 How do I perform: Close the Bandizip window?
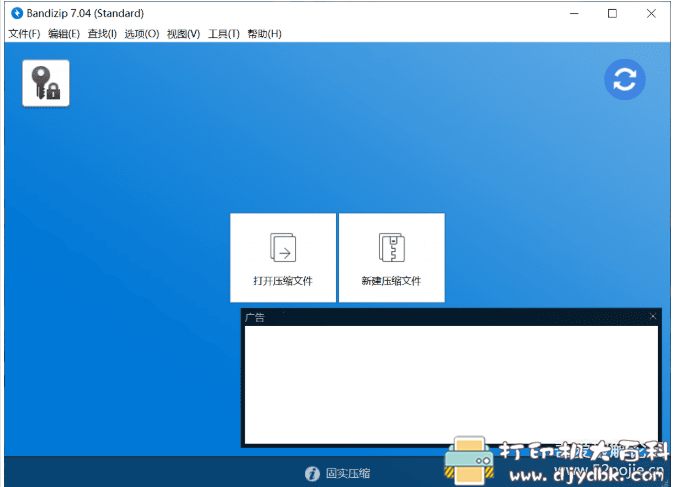pyautogui.click(x=651, y=14)
